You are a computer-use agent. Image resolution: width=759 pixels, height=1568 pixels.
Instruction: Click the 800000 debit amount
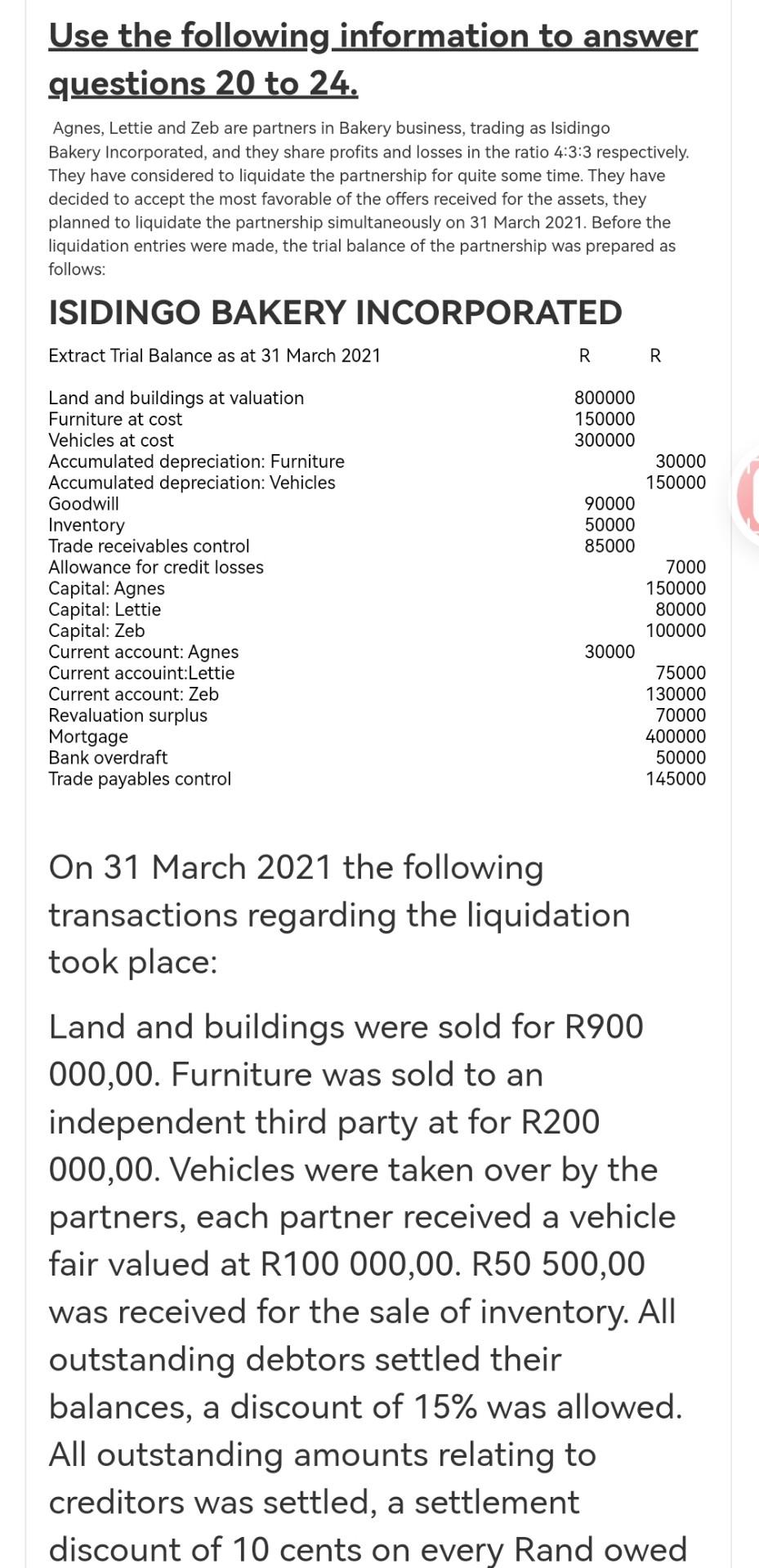605,398
